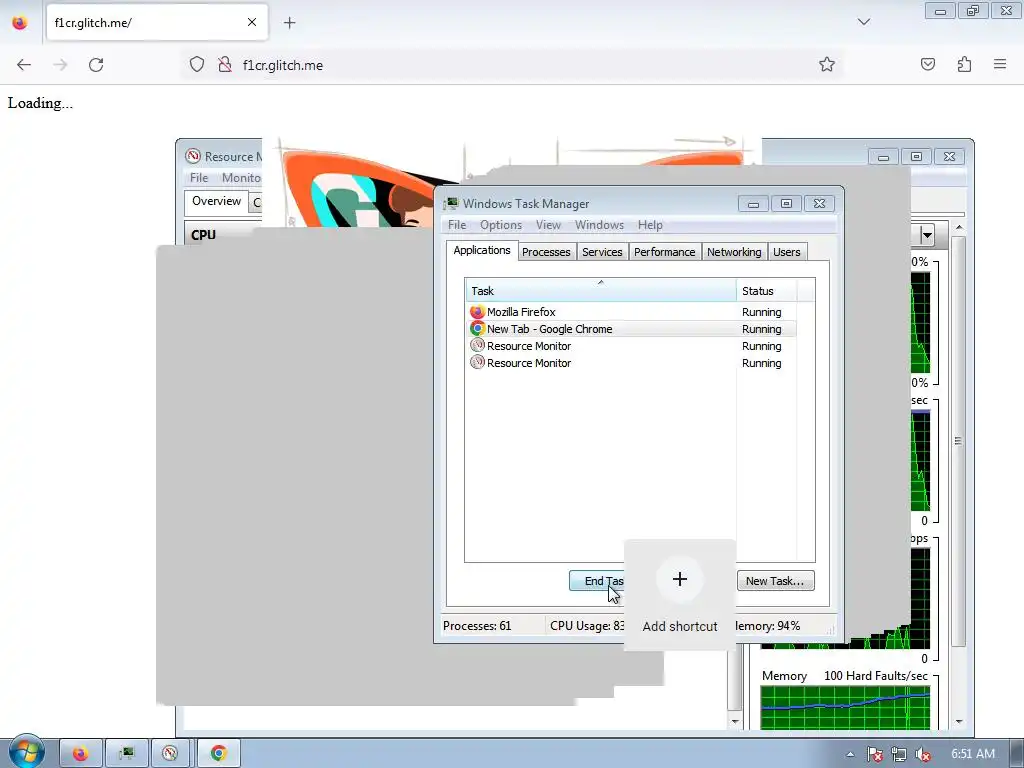The width and height of the screenshot is (1024, 768).
Task: Click the Firefox taskbar icon
Action: click(80, 754)
